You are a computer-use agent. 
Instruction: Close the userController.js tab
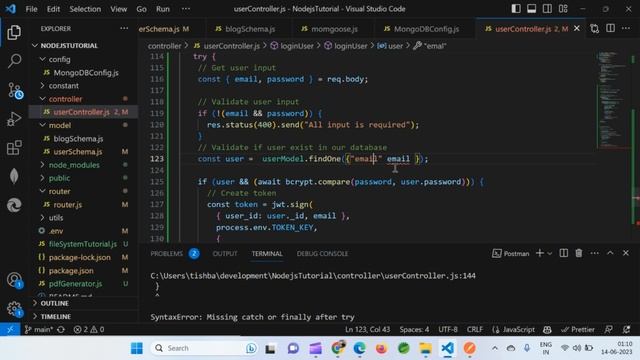[x=576, y=29]
